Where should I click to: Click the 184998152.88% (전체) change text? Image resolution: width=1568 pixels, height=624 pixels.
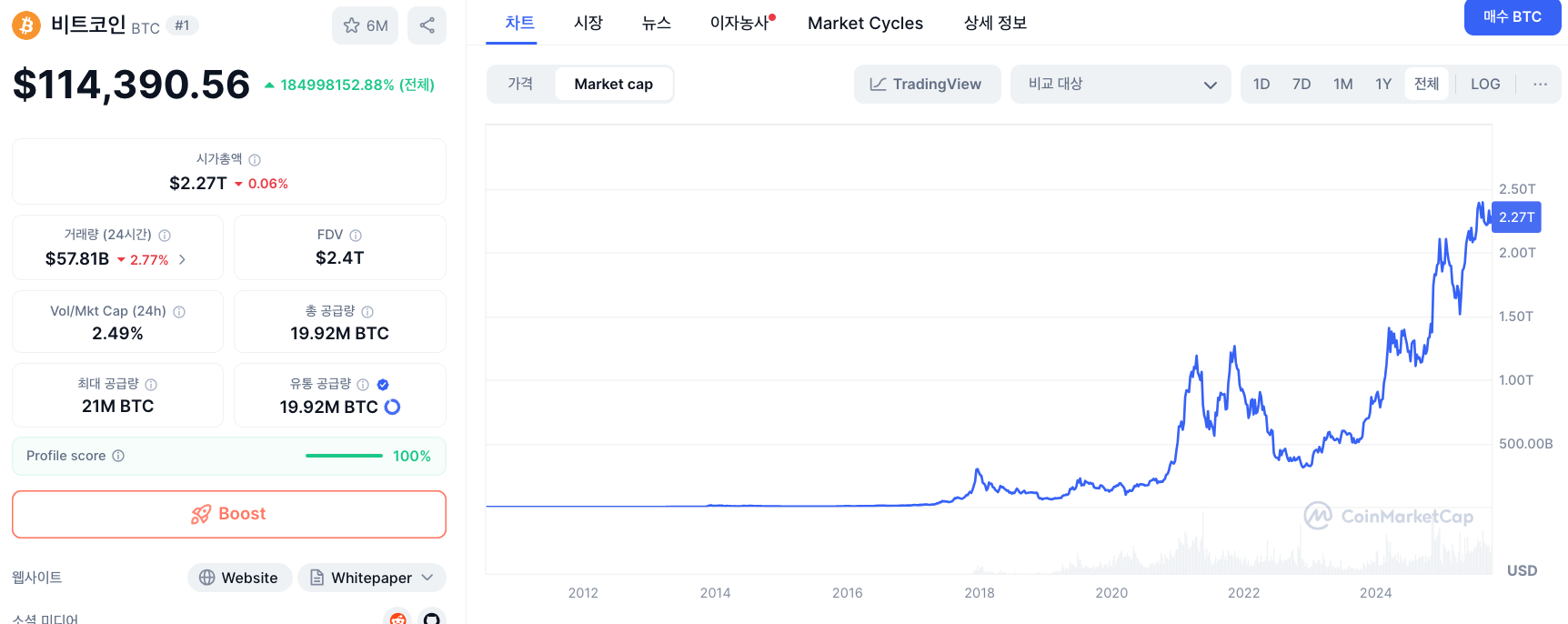coord(357,85)
